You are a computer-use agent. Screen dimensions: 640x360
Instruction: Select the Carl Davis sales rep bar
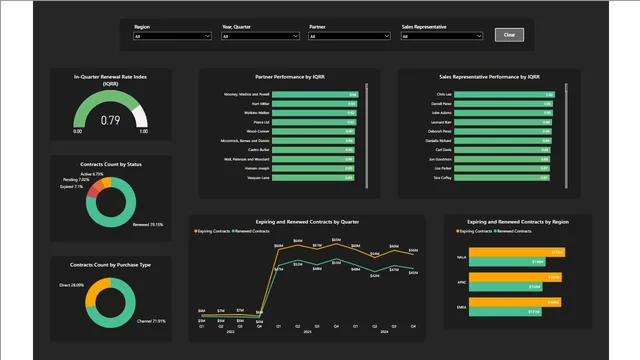click(x=502, y=150)
